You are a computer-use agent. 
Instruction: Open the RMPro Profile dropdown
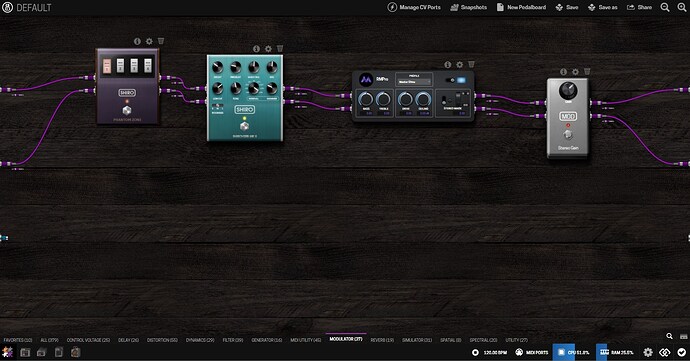tap(414, 82)
